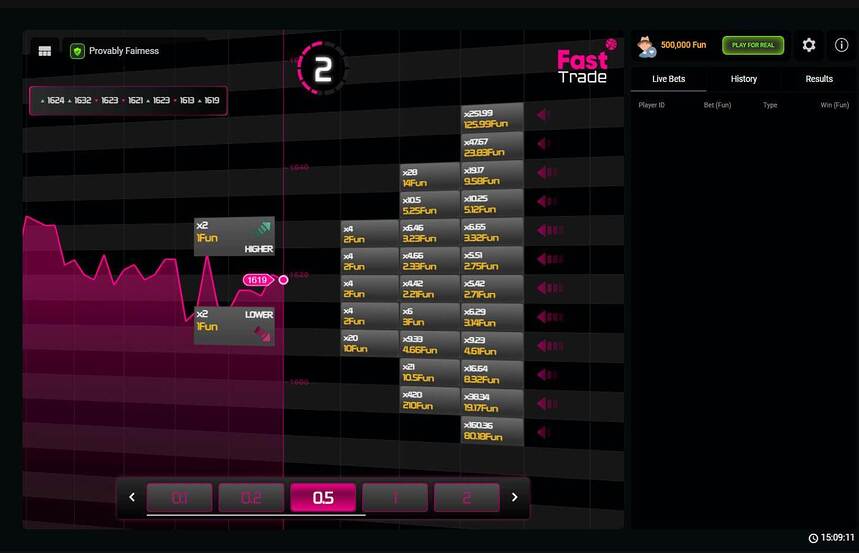Place HIGHER x2 1Fun bet
Image resolution: width=859 pixels, height=553 pixels.
[x=234, y=236]
